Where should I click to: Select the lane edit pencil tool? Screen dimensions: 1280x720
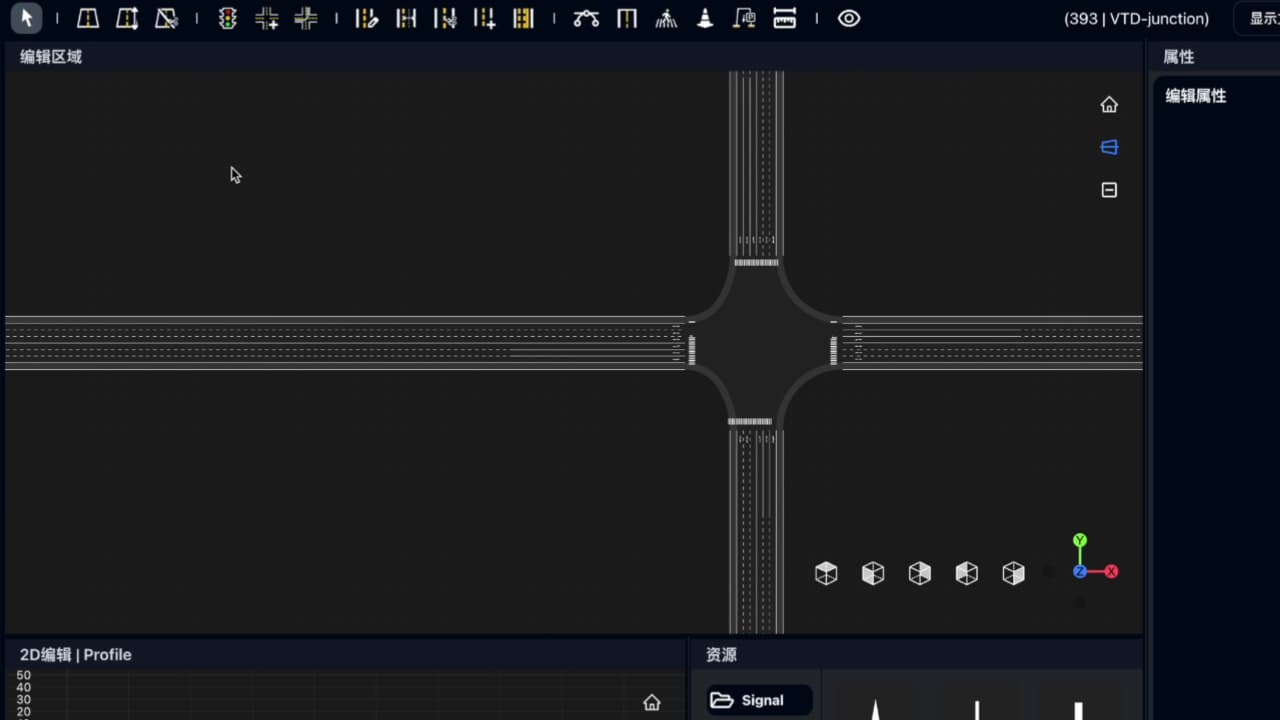[x=367, y=18]
